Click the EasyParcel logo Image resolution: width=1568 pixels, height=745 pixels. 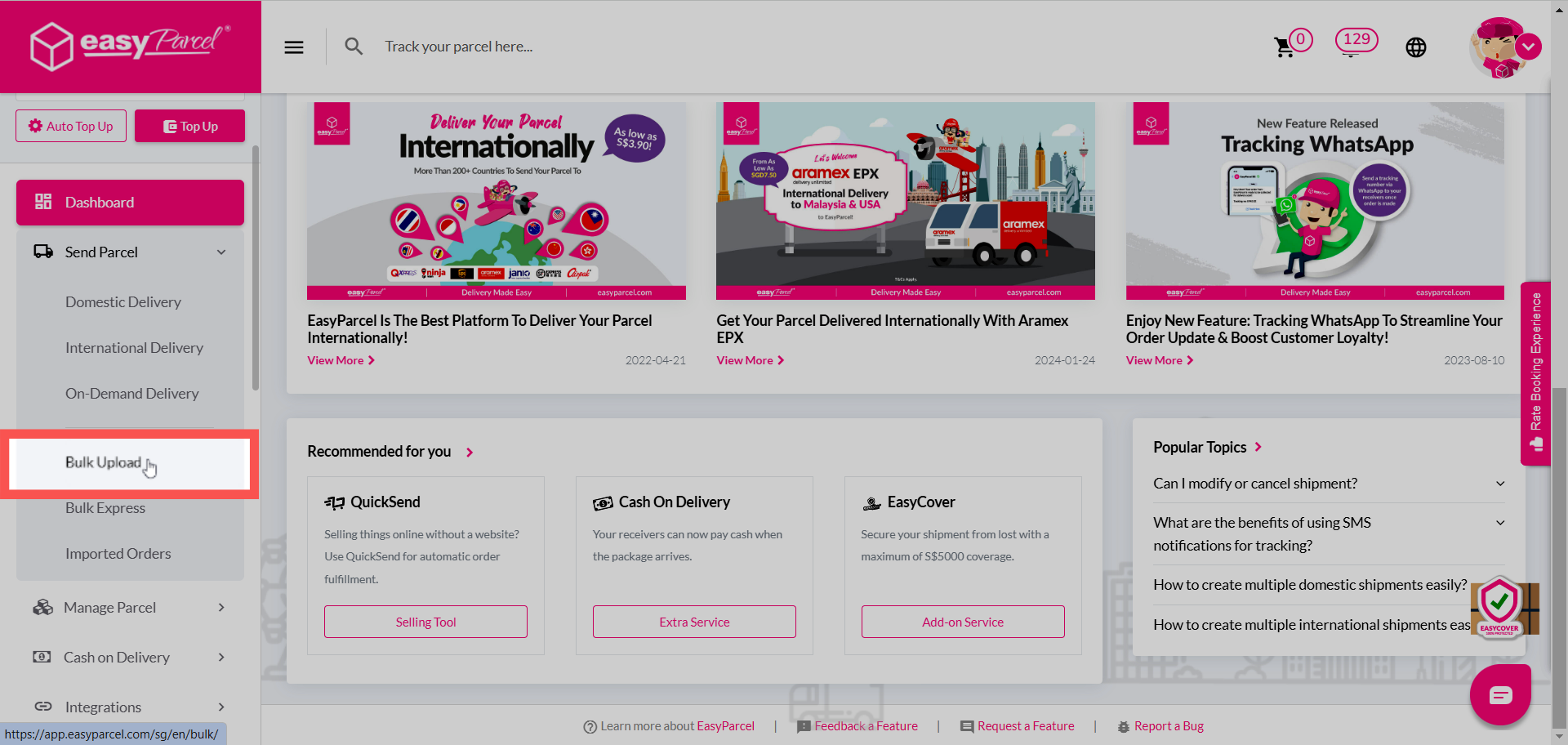pyautogui.click(x=131, y=46)
